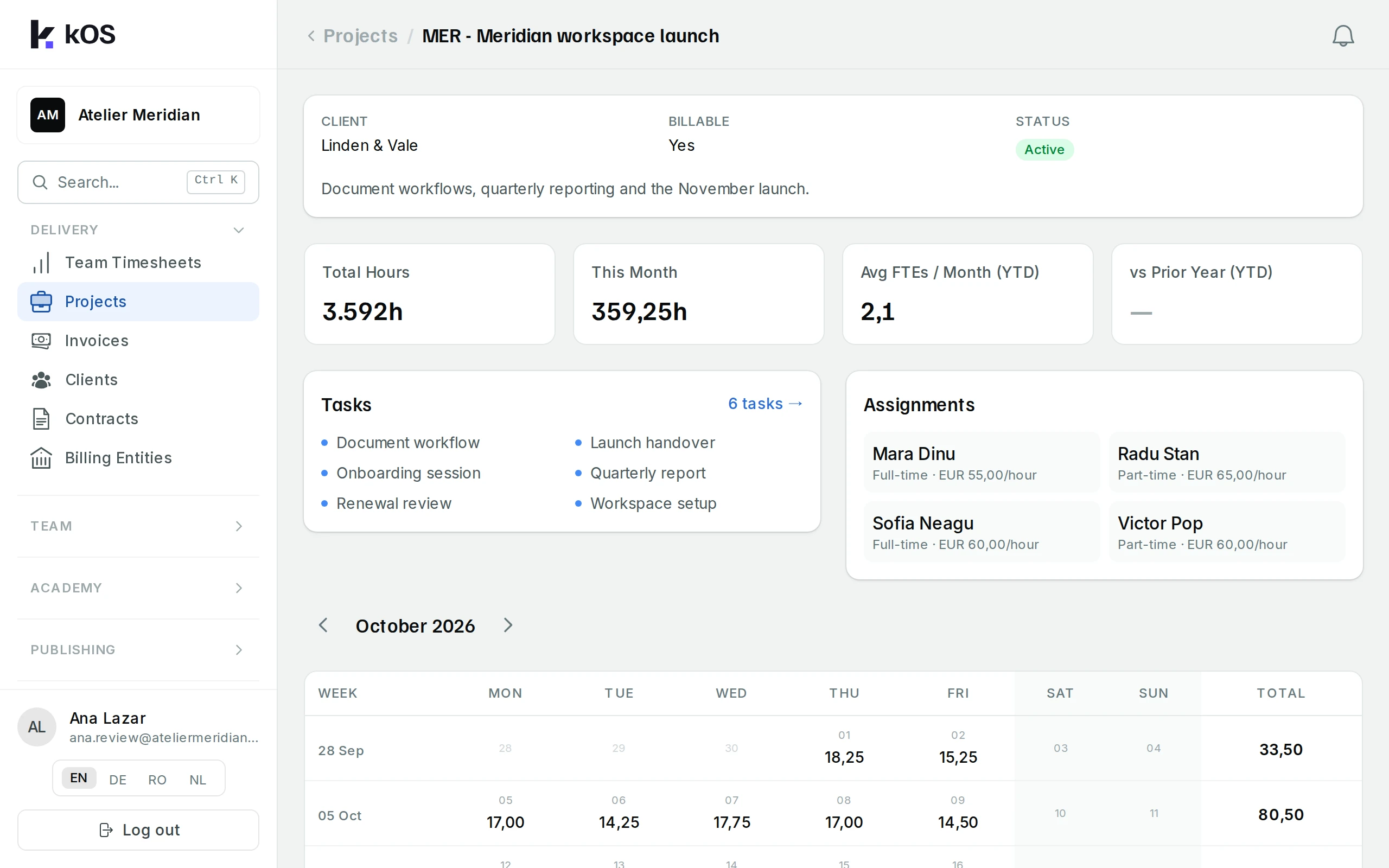Open the notifications bell

coord(1342,36)
